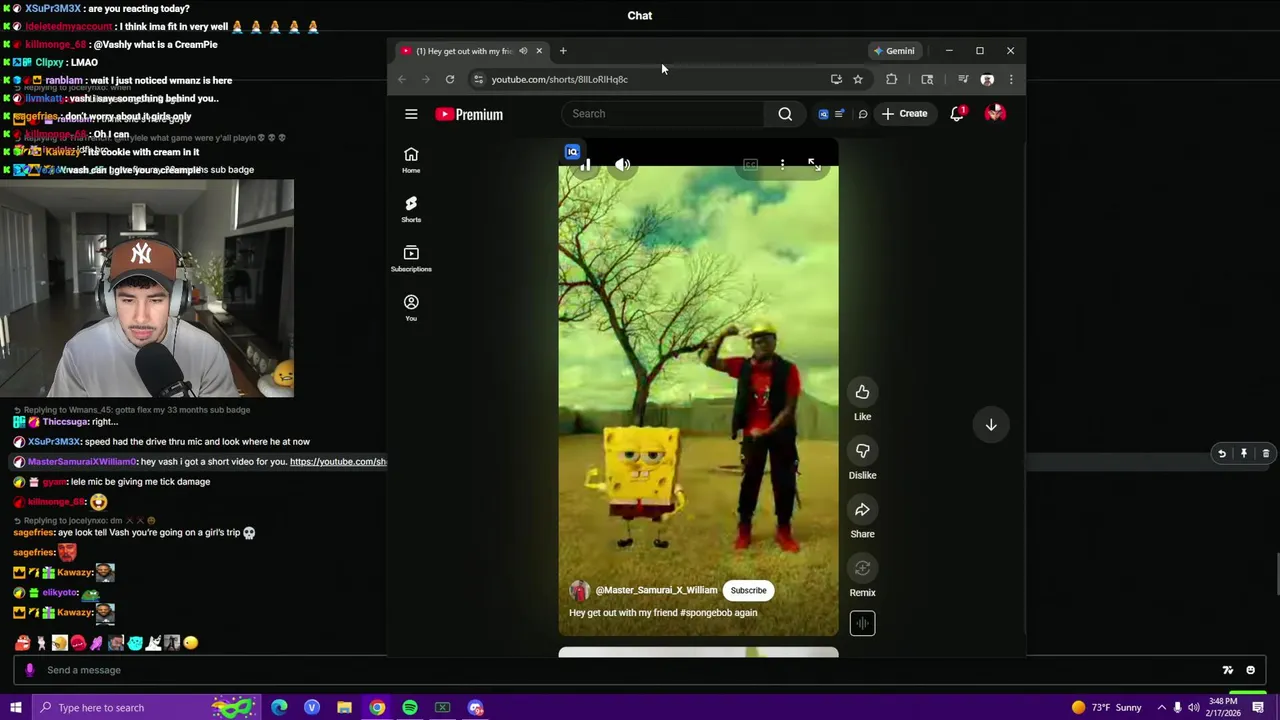The height and width of the screenshot is (720, 1280).
Task: Open the Xbox Game Bar taskbar icon
Action: [442, 708]
